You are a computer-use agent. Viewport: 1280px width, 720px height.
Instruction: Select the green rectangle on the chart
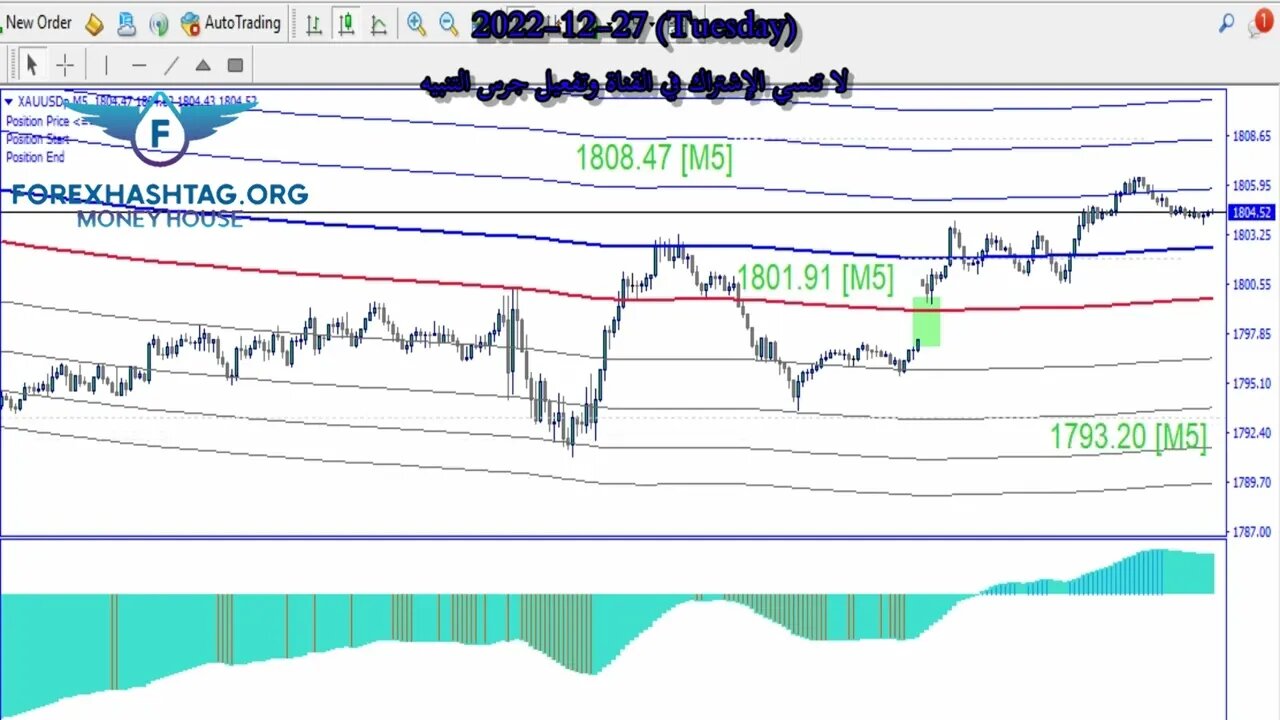tap(926, 322)
